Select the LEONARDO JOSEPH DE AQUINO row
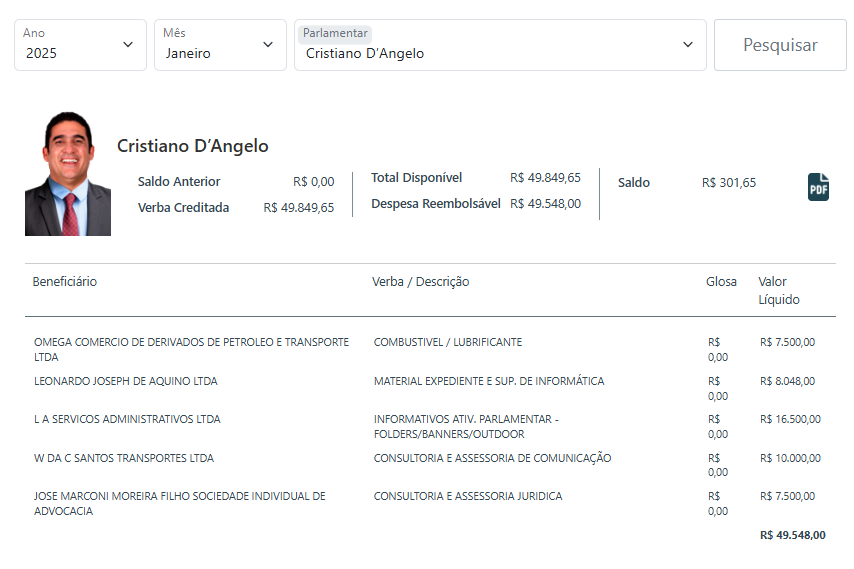854x569 pixels. pos(125,381)
